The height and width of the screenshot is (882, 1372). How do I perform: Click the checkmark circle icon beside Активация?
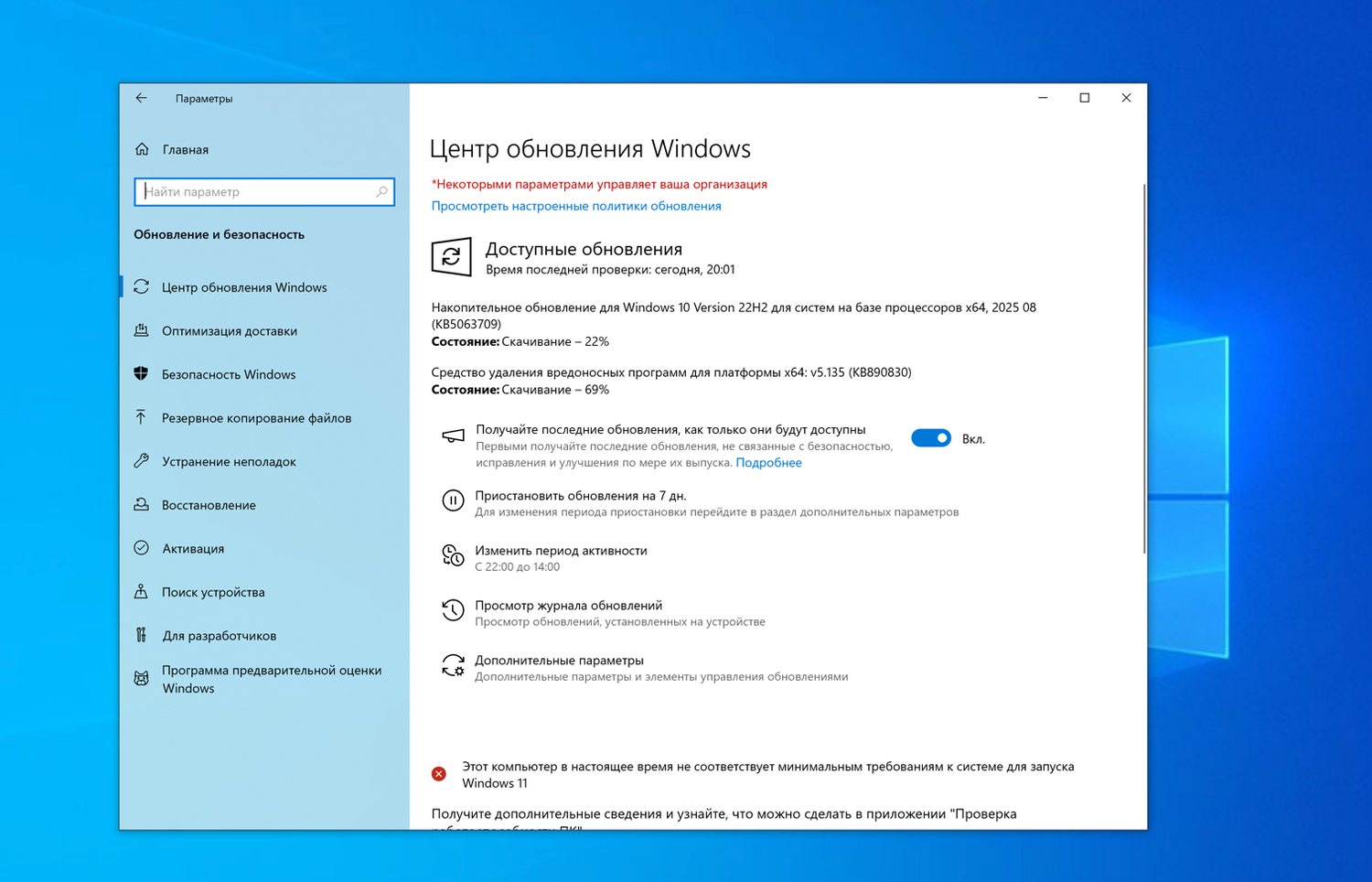point(141,548)
